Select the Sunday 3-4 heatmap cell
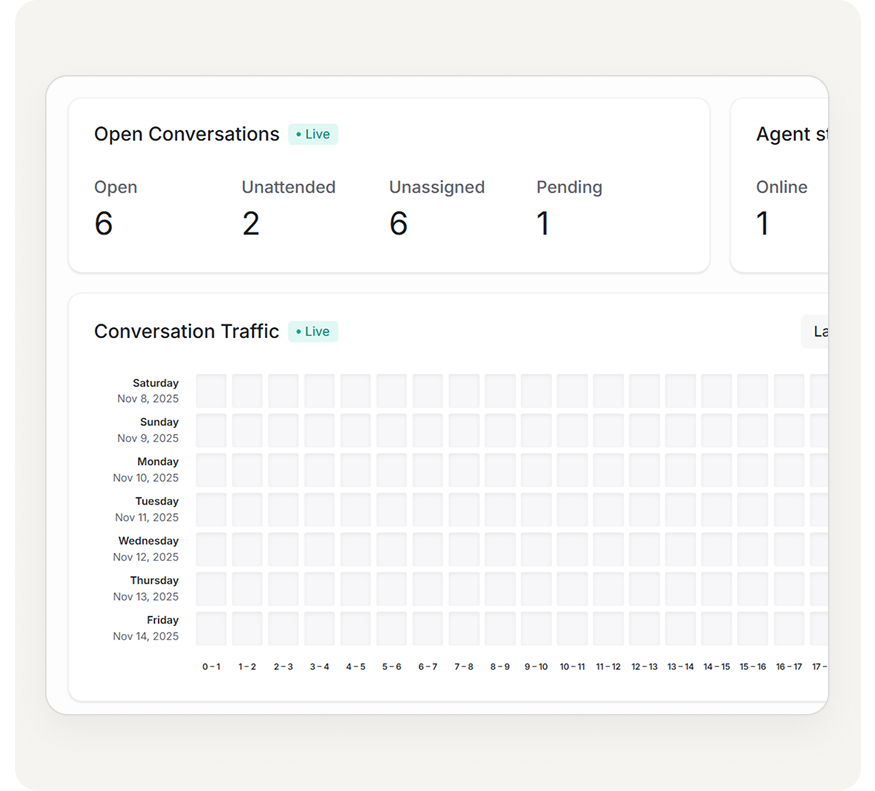This screenshot has height=791, width=875. tap(319, 431)
